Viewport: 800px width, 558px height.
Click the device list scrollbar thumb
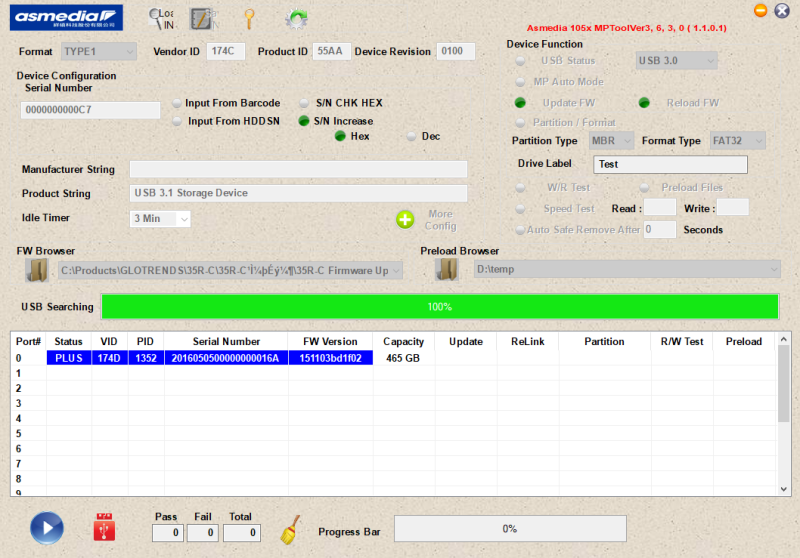click(784, 384)
